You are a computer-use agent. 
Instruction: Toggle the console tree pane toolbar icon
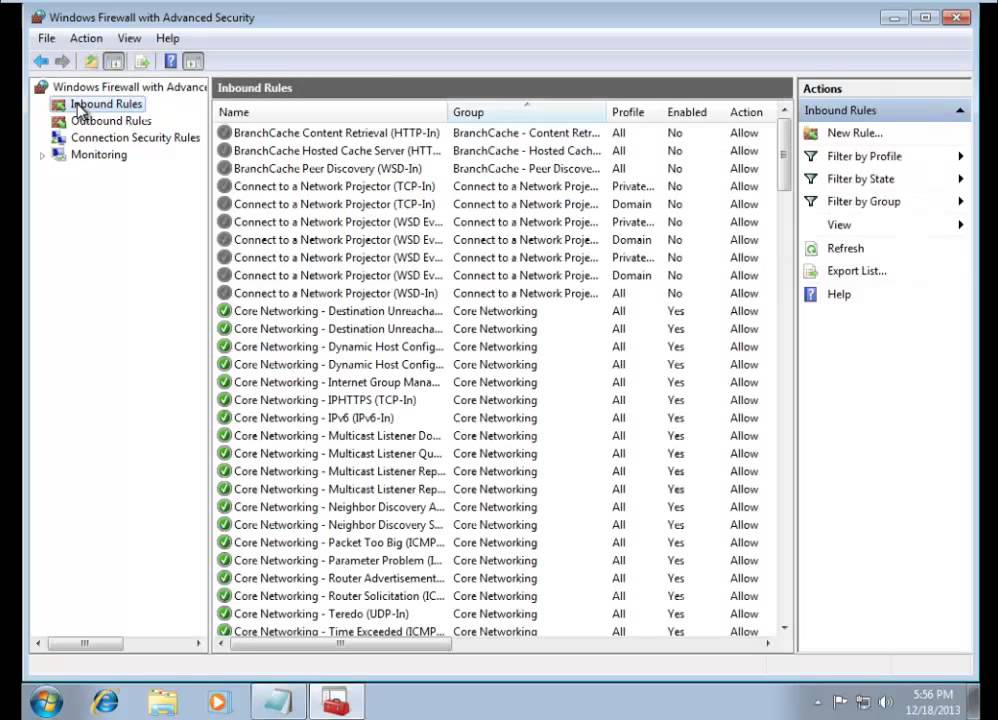pos(114,61)
